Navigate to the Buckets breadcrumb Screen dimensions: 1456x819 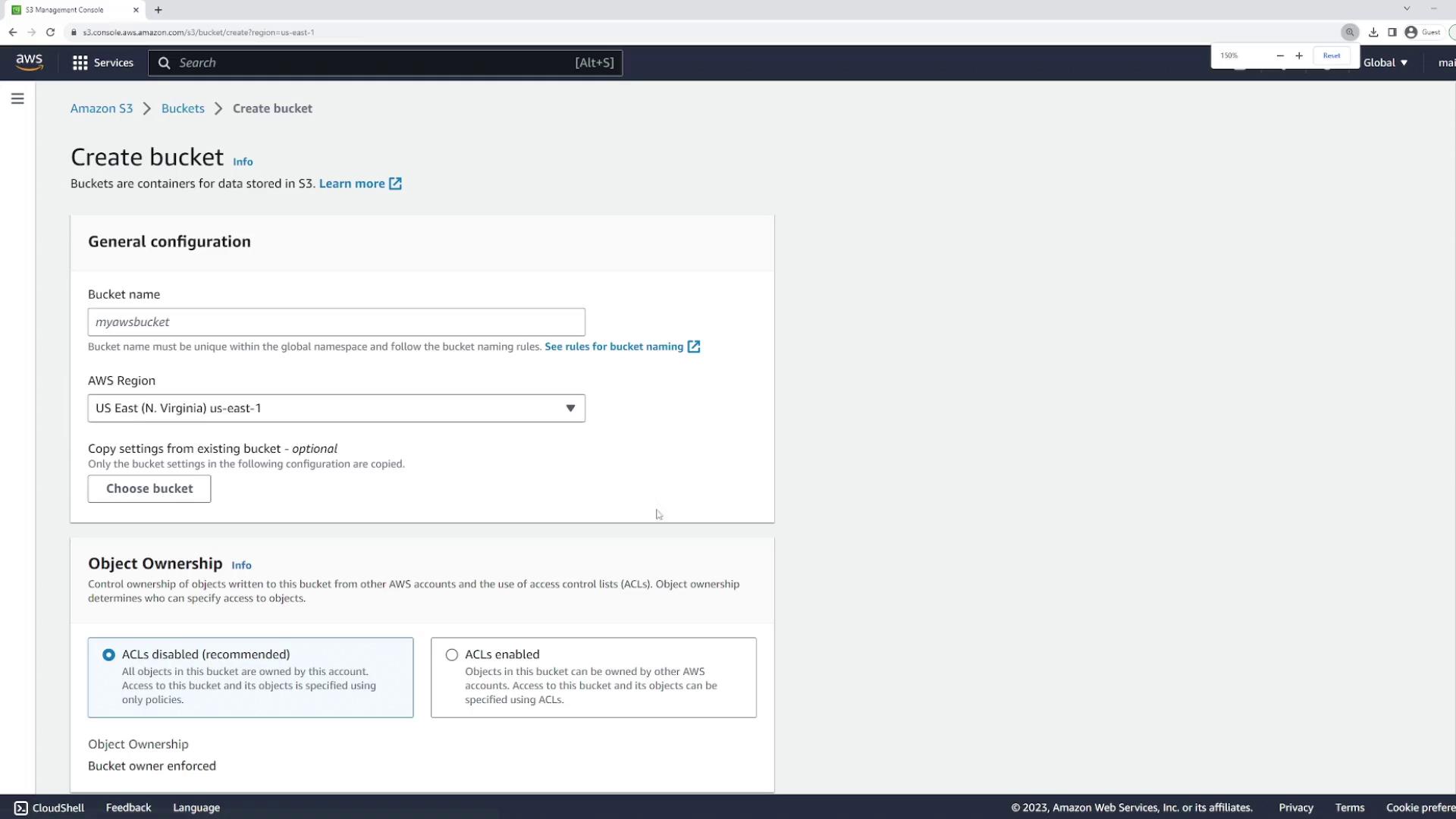coord(183,108)
